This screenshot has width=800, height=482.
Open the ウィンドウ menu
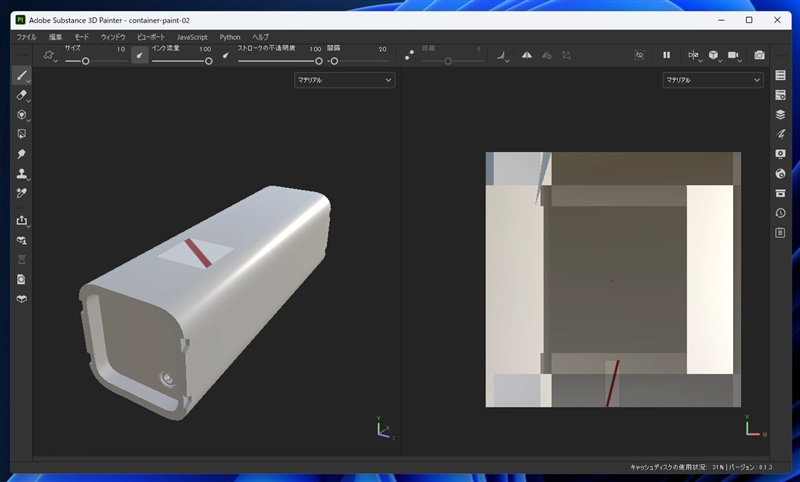click(x=113, y=37)
